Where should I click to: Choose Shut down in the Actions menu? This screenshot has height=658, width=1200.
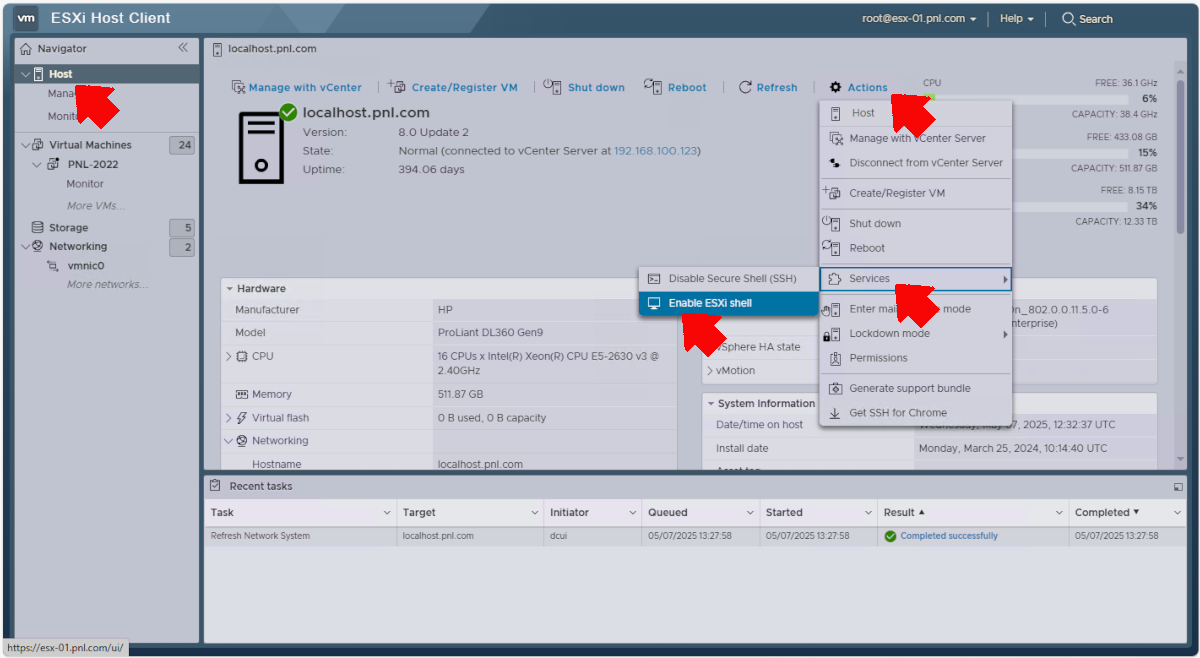[x=915, y=223]
